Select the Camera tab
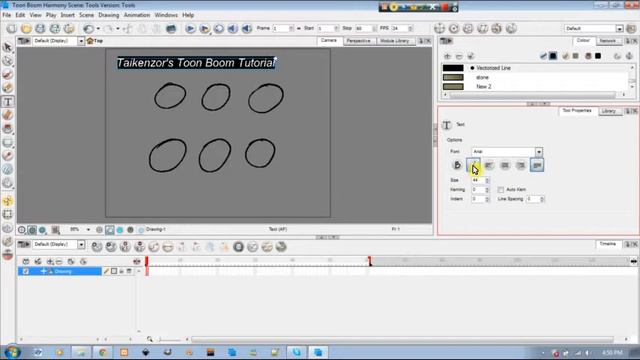Viewport: 640px width, 360px height. pyautogui.click(x=329, y=40)
